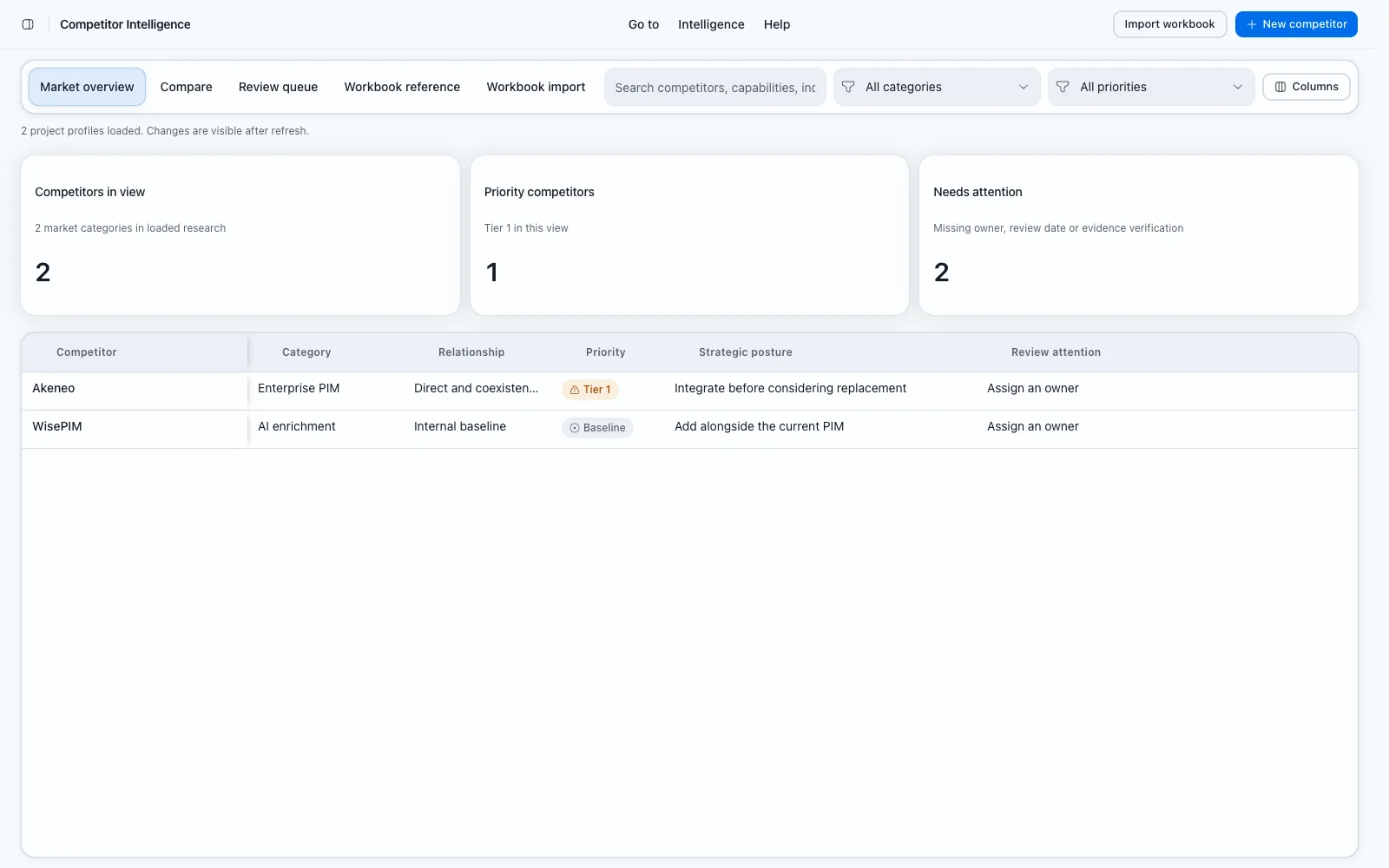Expand the All priorities dropdown chevron

(x=1238, y=87)
